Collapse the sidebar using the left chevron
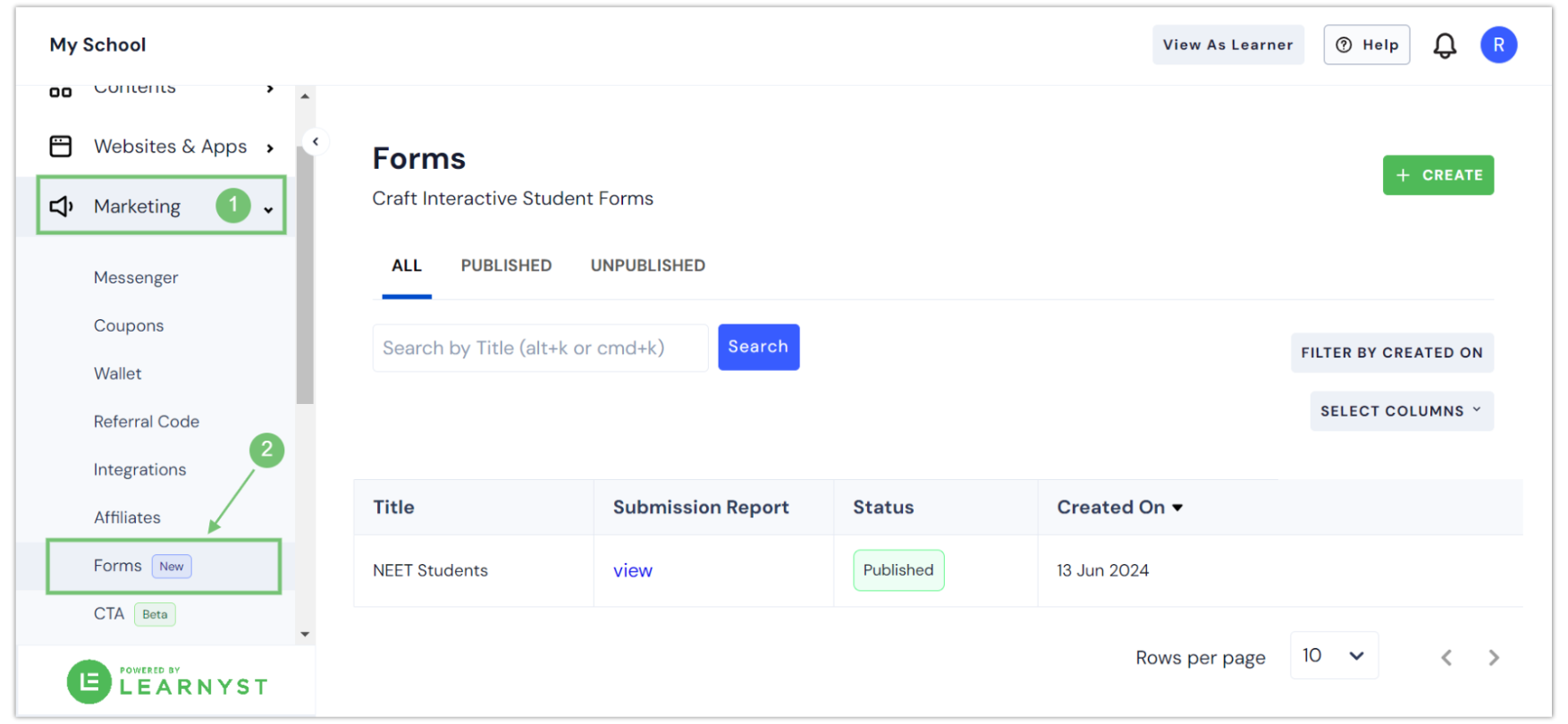The image size is (1568, 724). (316, 141)
